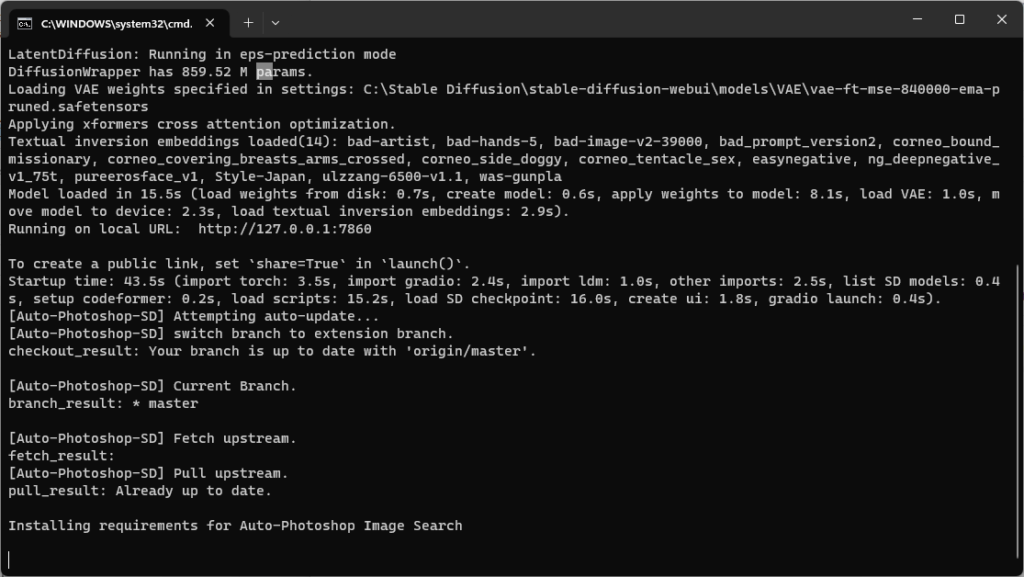Click 'Installing requirements for Auto-Photoshop Image Search' line

[x=235, y=525]
